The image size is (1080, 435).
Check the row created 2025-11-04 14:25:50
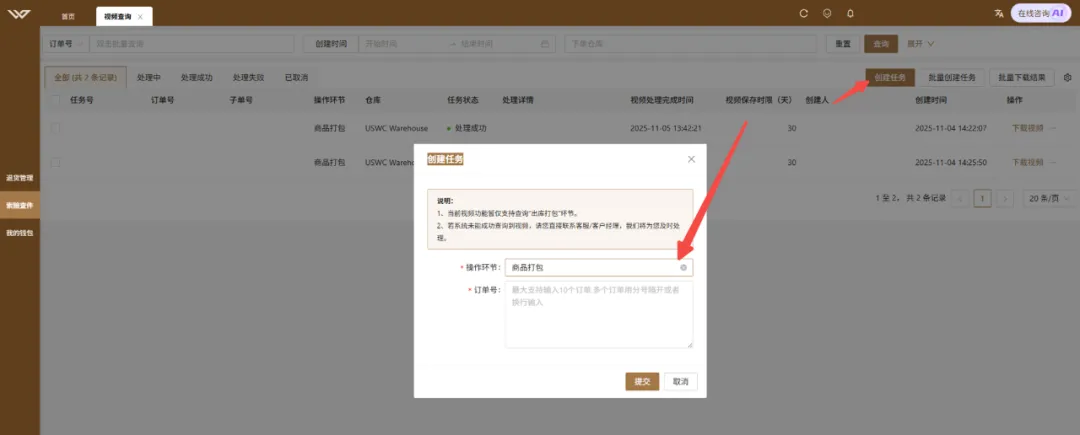[55, 162]
